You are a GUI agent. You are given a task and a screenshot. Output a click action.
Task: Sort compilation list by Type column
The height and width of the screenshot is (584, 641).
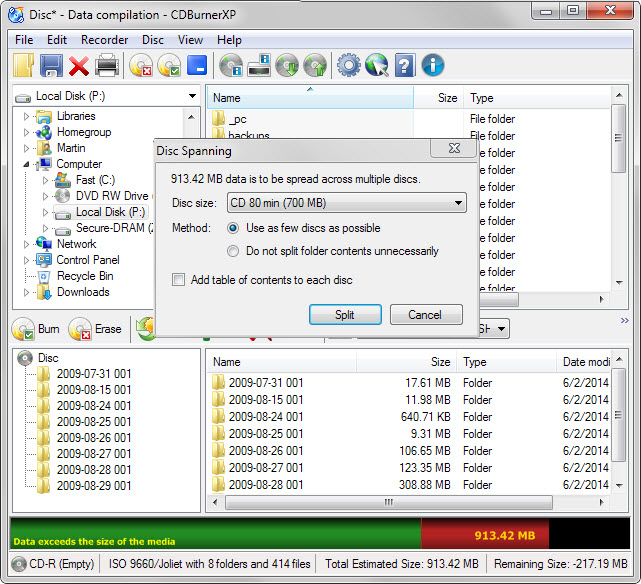coord(507,362)
